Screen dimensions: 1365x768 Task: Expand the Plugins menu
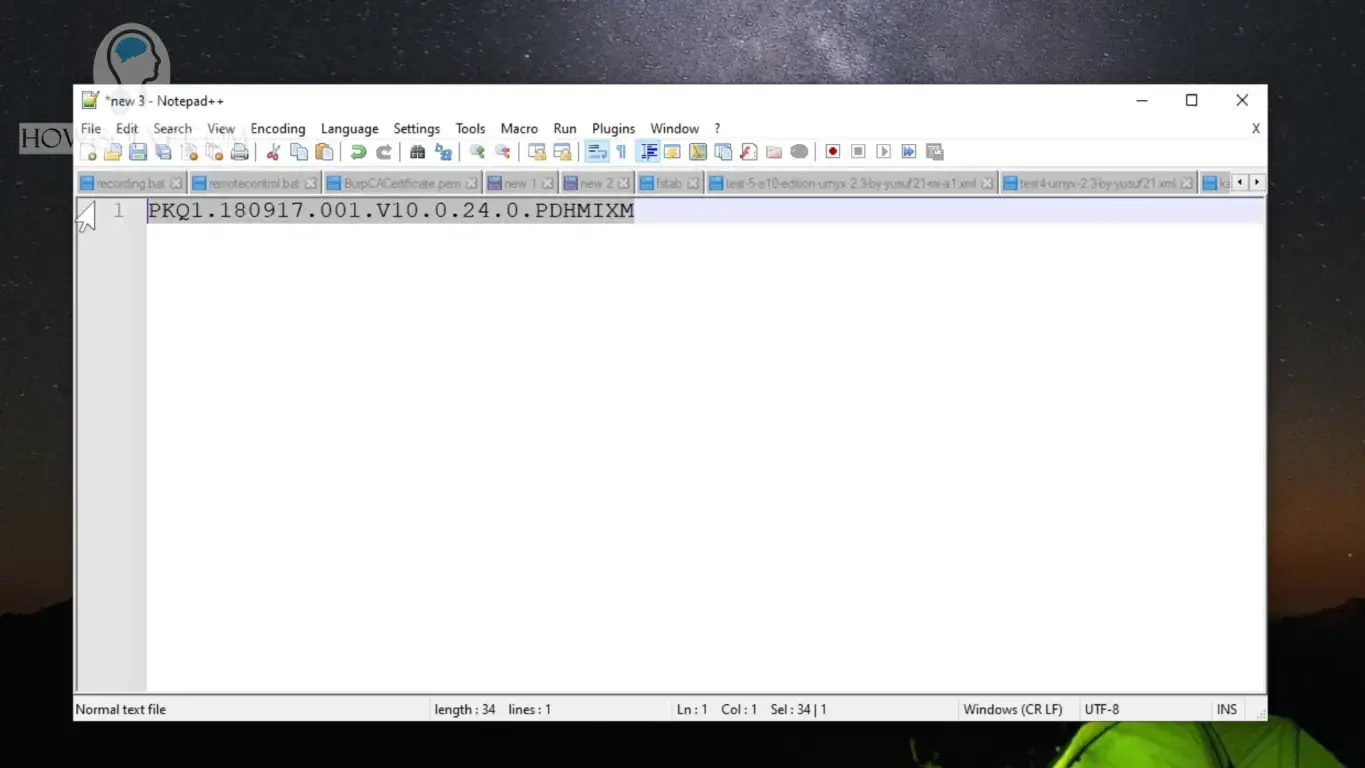click(613, 129)
